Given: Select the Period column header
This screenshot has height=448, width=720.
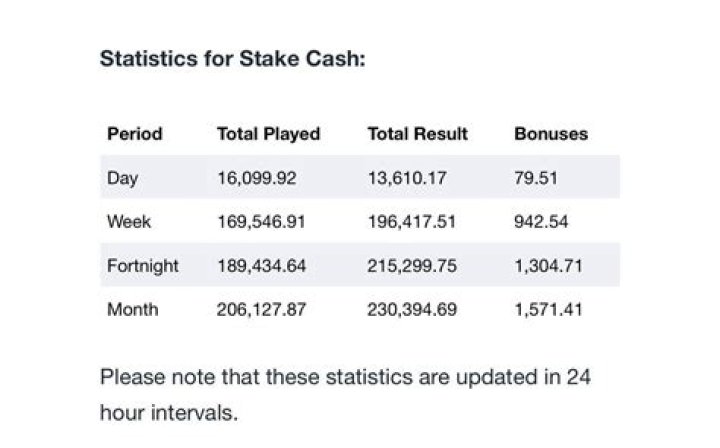Looking at the screenshot, I should tap(134, 134).
